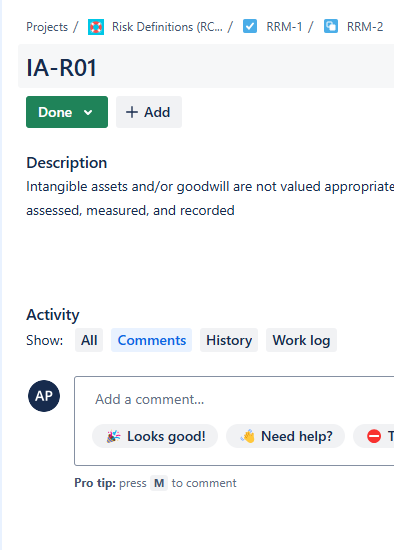394x550 pixels.
Task: Click the red no-entry emoji suggestion
Action: click(x=374, y=436)
